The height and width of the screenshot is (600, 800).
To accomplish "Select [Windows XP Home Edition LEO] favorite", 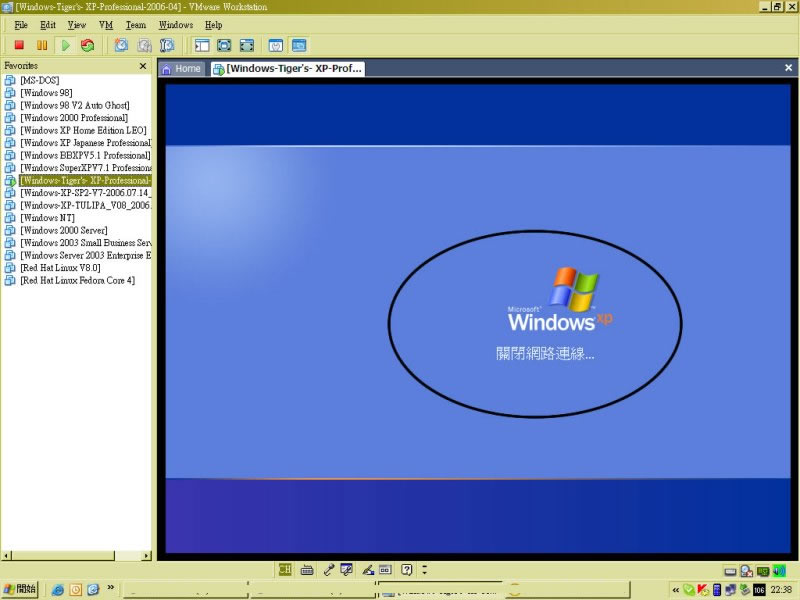I will (83, 130).
